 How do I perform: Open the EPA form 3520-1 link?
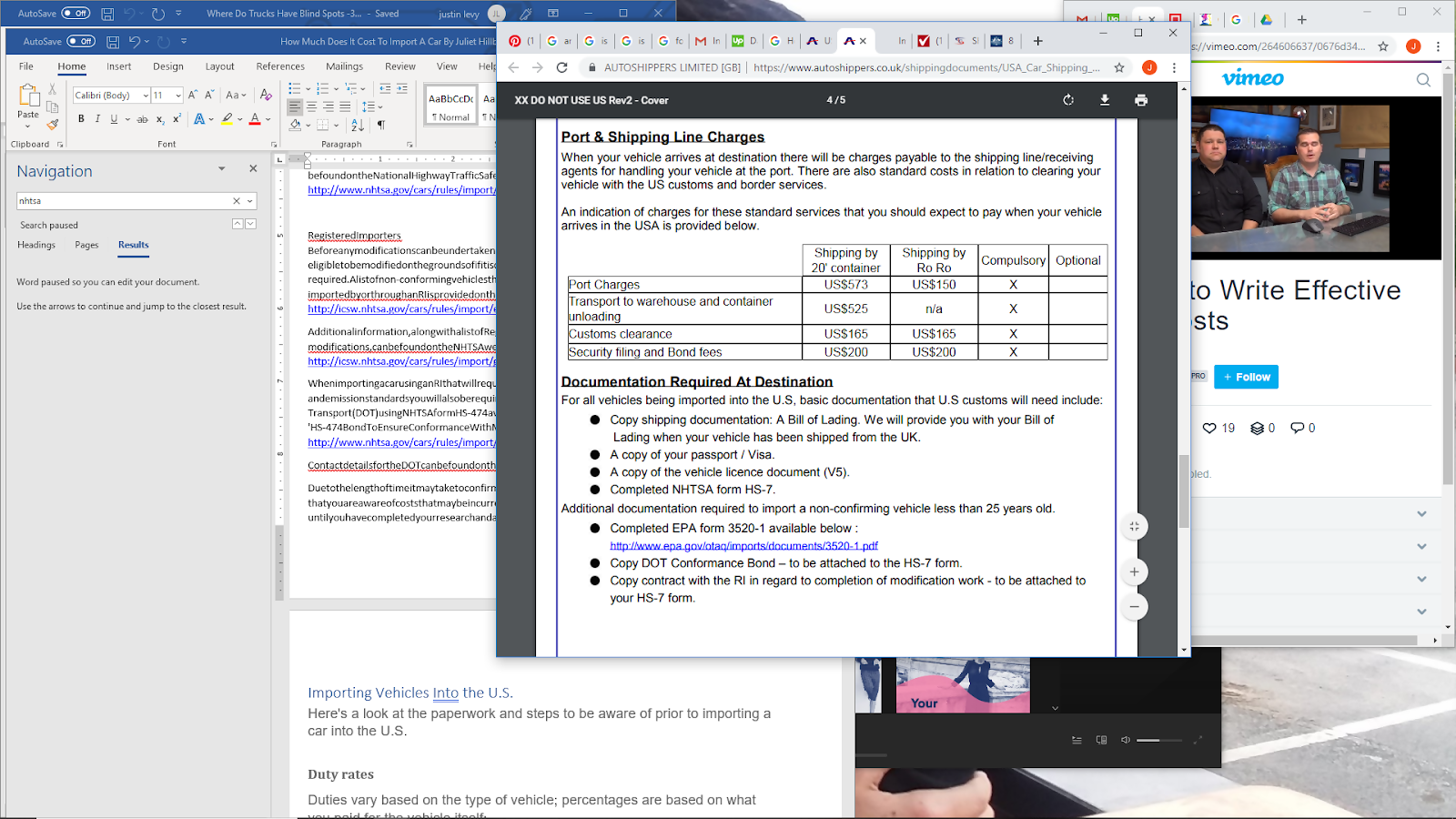coord(743,546)
